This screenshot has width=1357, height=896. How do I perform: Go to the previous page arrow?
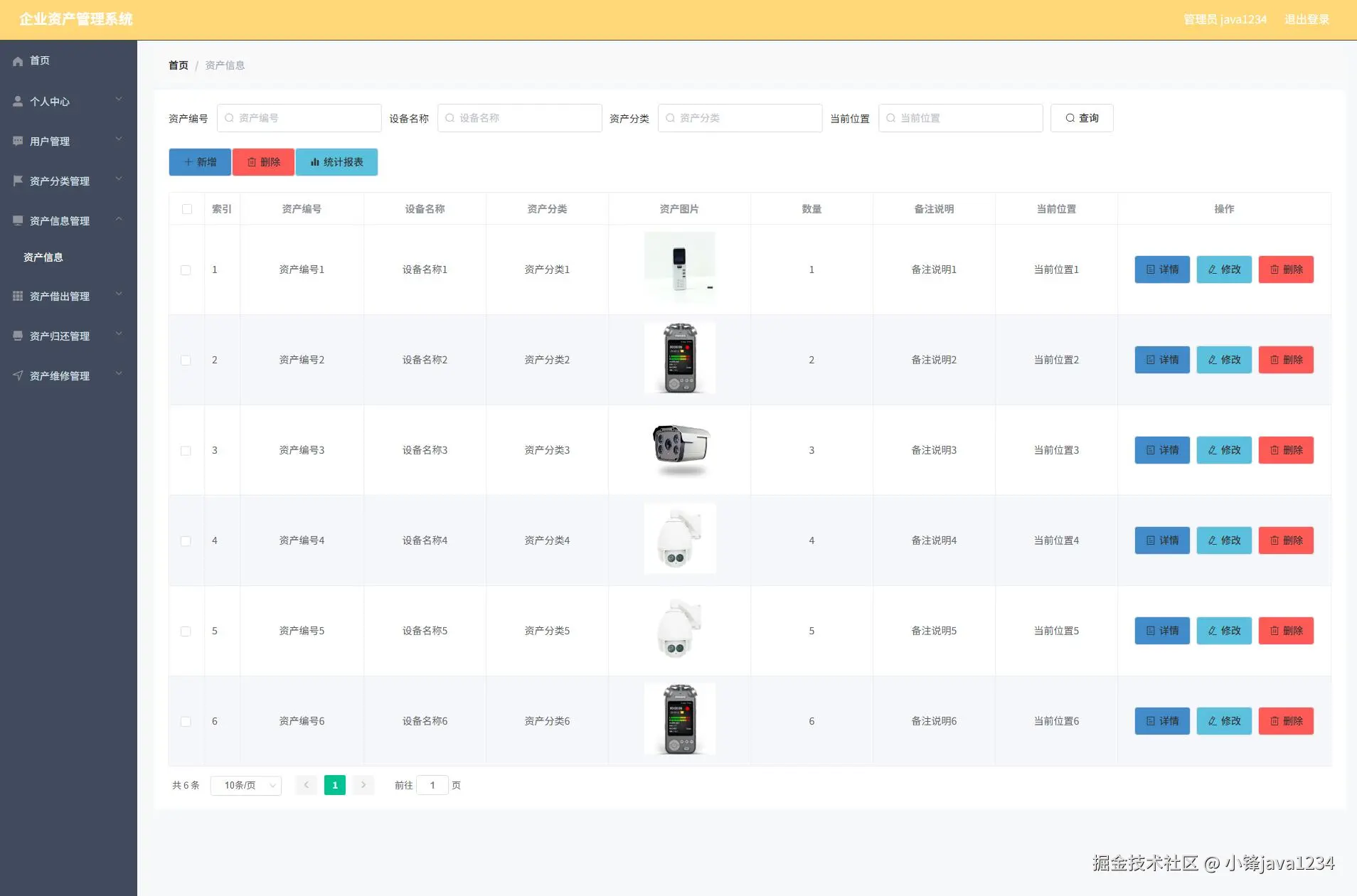tap(306, 785)
